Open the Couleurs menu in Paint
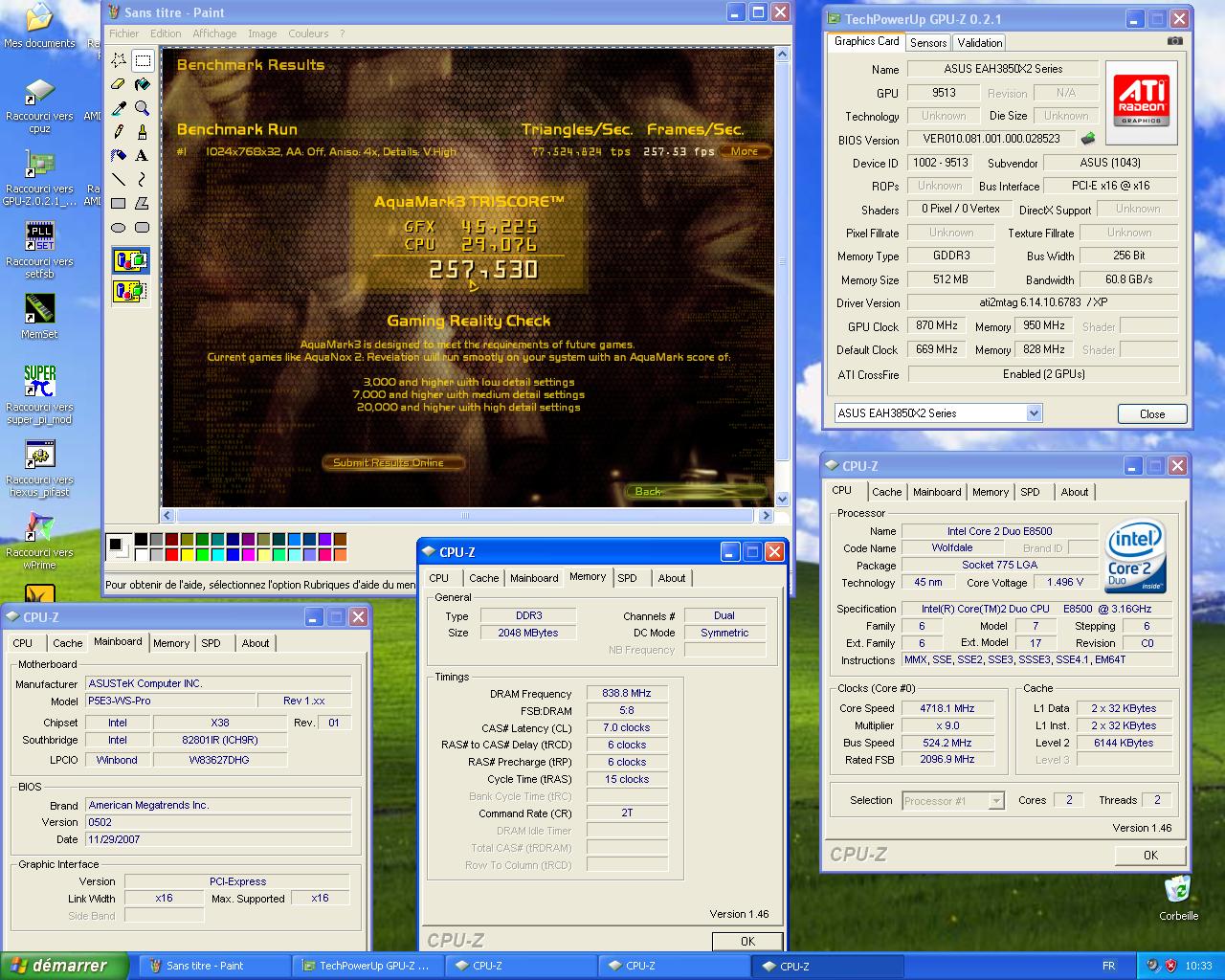Image resolution: width=1225 pixels, height=980 pixels. (308, 33)
